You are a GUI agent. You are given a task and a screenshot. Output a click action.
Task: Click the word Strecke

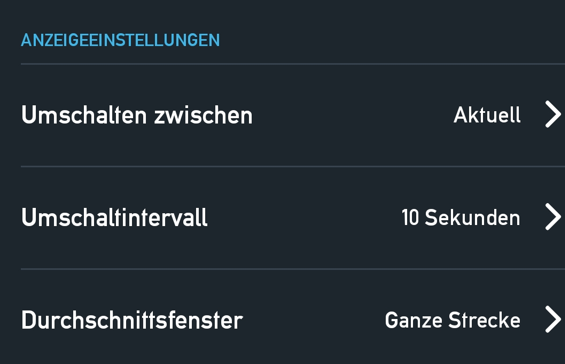(x=485, y=320)
